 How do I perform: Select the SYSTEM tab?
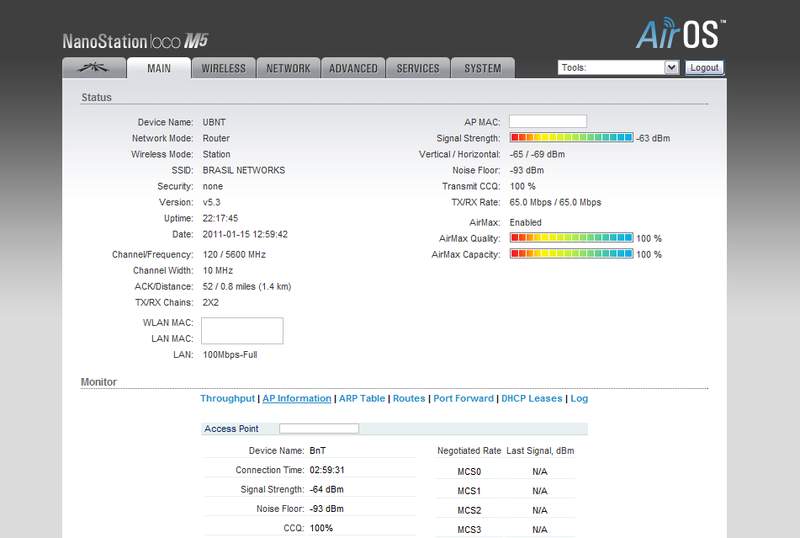coord(483,68)
